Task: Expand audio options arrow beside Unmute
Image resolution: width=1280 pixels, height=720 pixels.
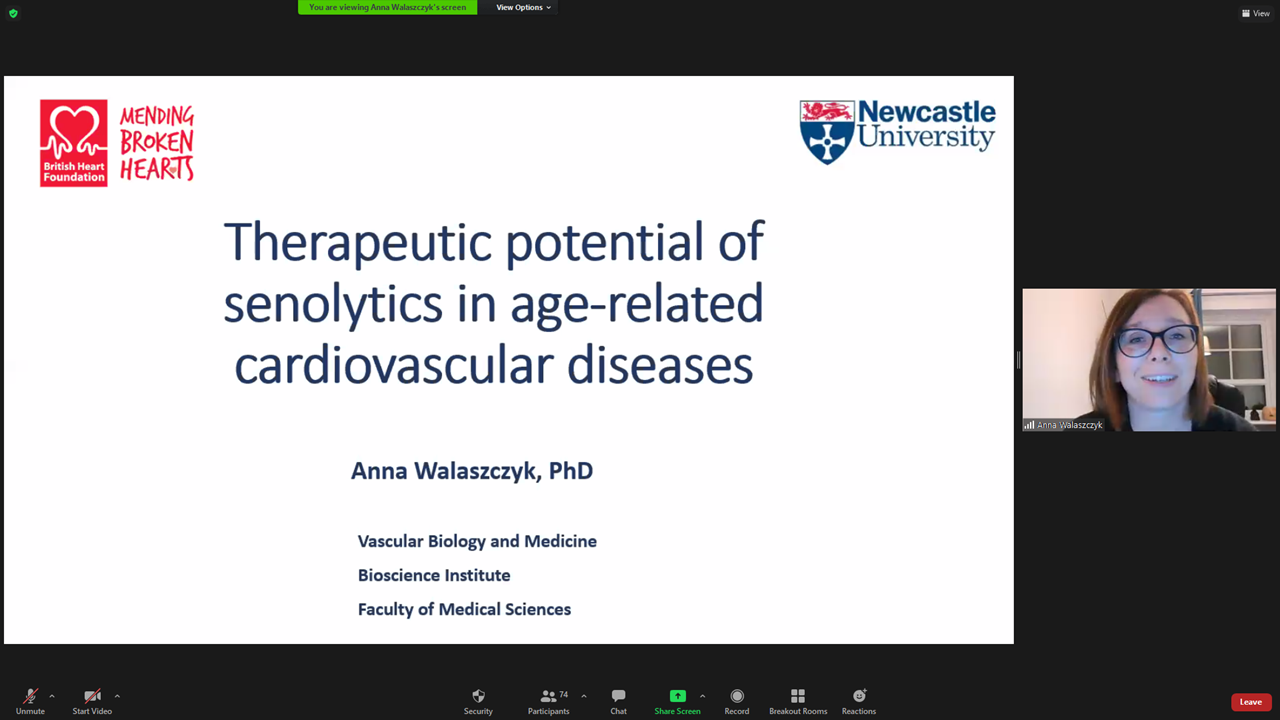Action: (x=52, y=696)
